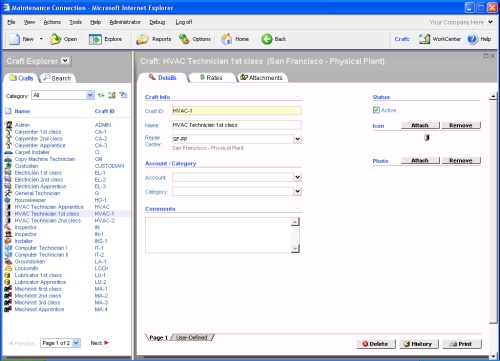
Task: Click Attach button for Photo
Action: point(420,160)
